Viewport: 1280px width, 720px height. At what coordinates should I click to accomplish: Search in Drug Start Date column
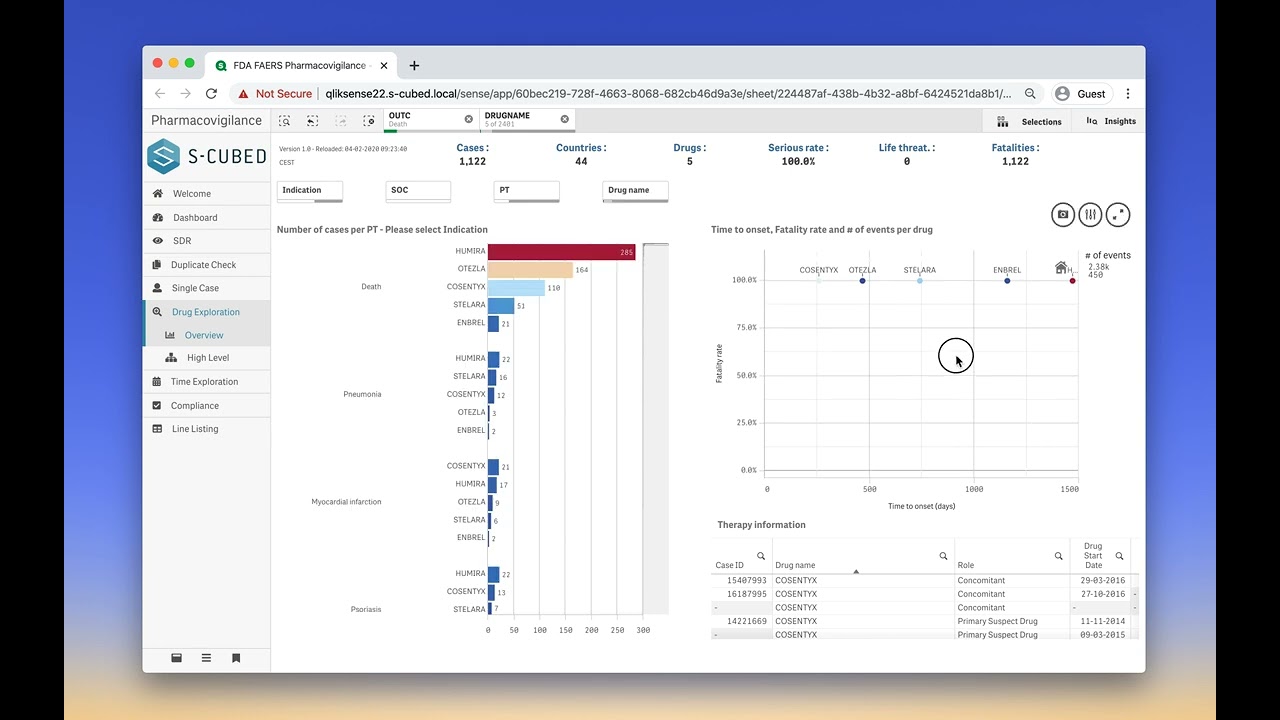click(1119, 556)
